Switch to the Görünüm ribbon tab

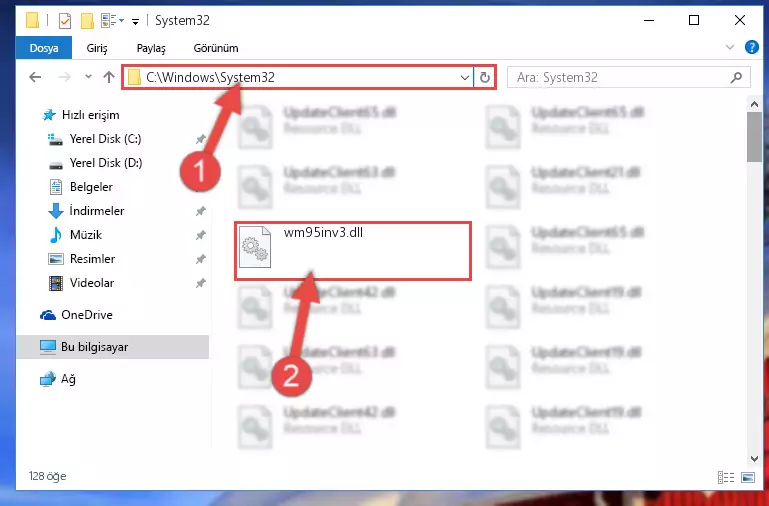(x=216, y=48)
